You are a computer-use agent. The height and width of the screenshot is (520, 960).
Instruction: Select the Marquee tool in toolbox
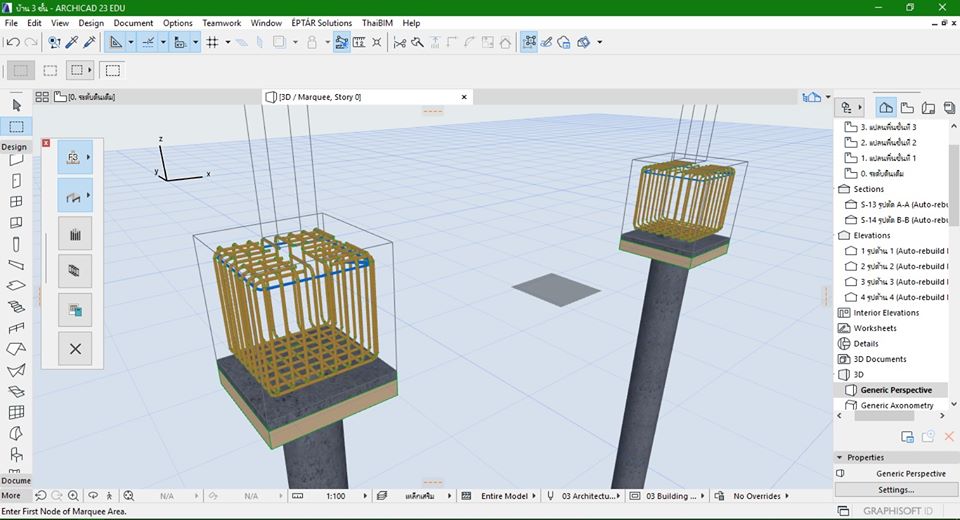pyautogui.click(x=16, y=126)
